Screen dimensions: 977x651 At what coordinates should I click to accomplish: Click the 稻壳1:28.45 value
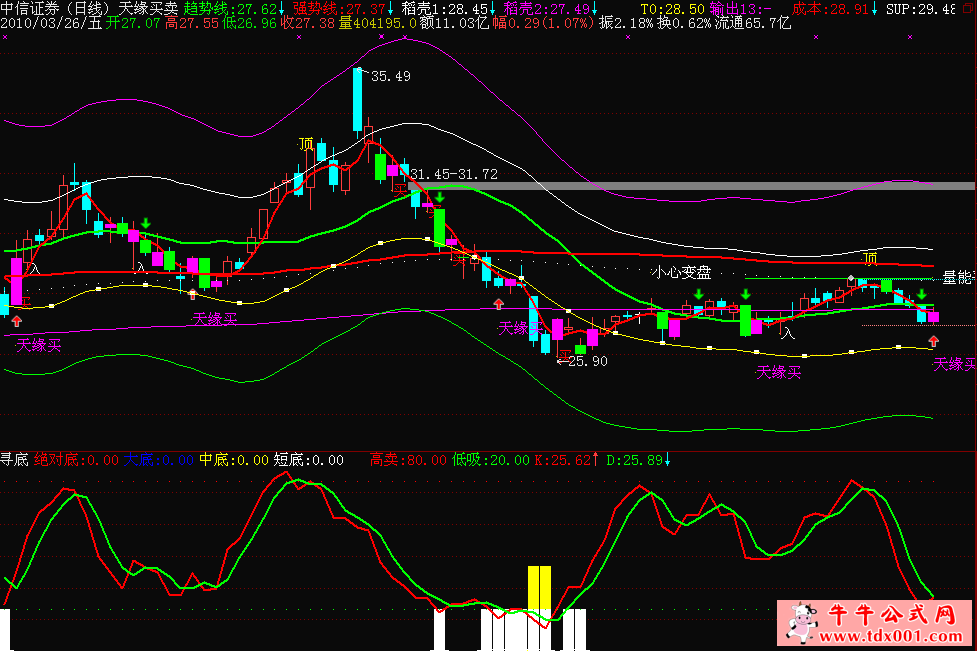[x=445, y=9]
